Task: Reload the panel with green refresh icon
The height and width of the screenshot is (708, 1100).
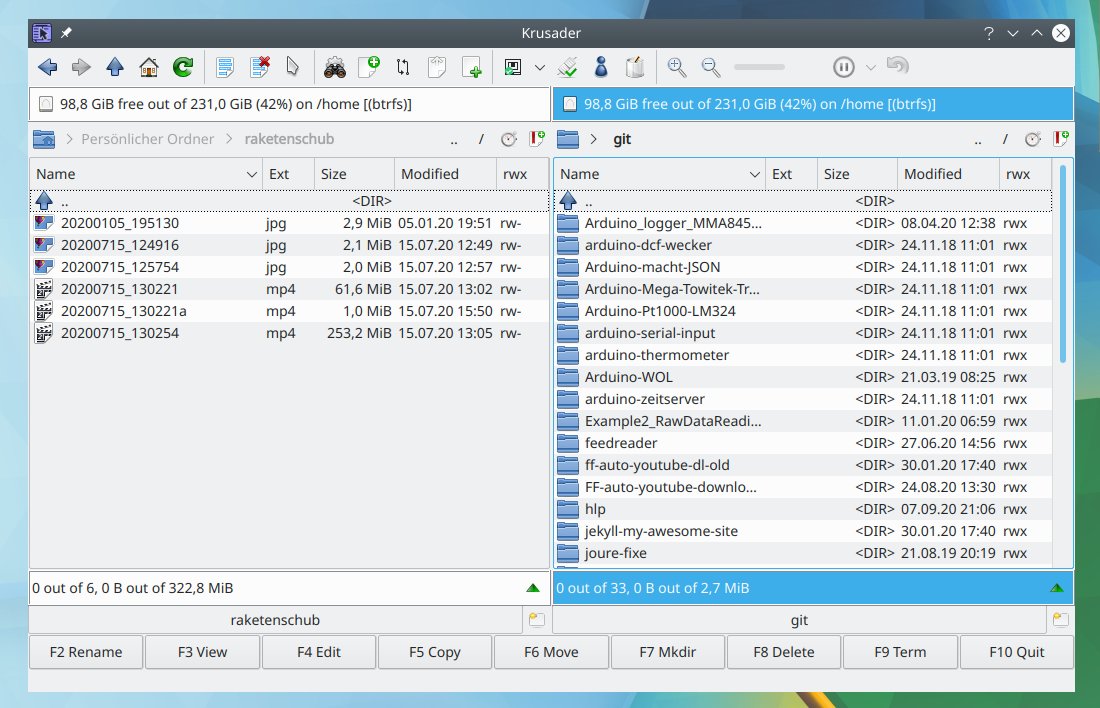Action: tap(183, 67)
